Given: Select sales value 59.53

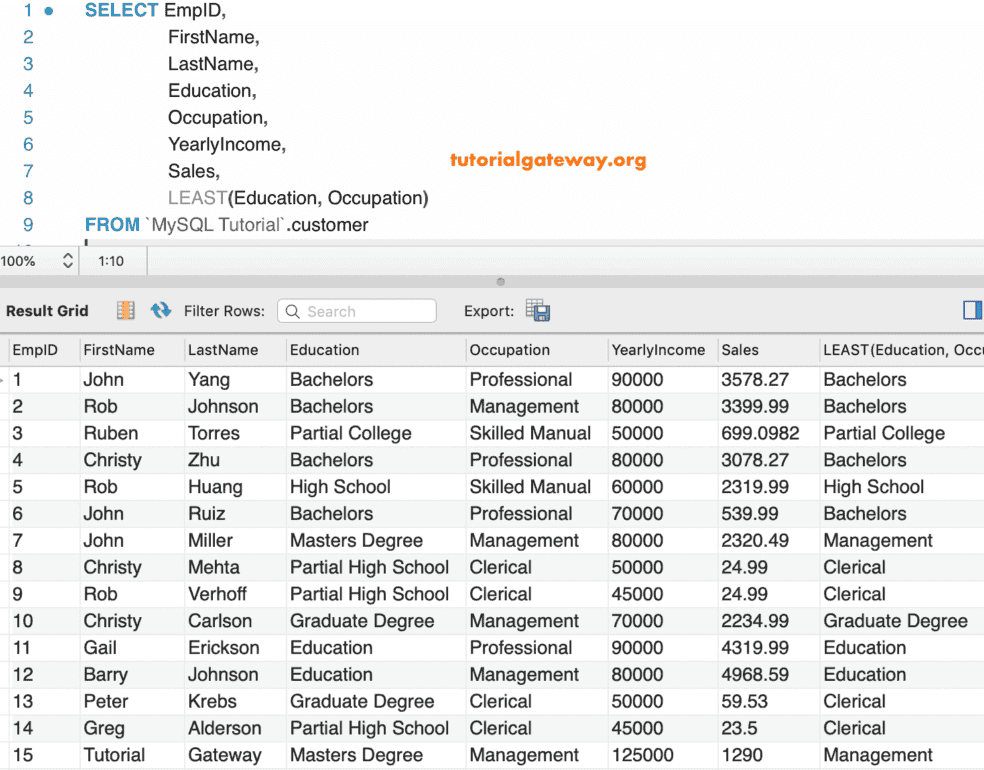Looking at the screenshot, I should coord(744,702).
